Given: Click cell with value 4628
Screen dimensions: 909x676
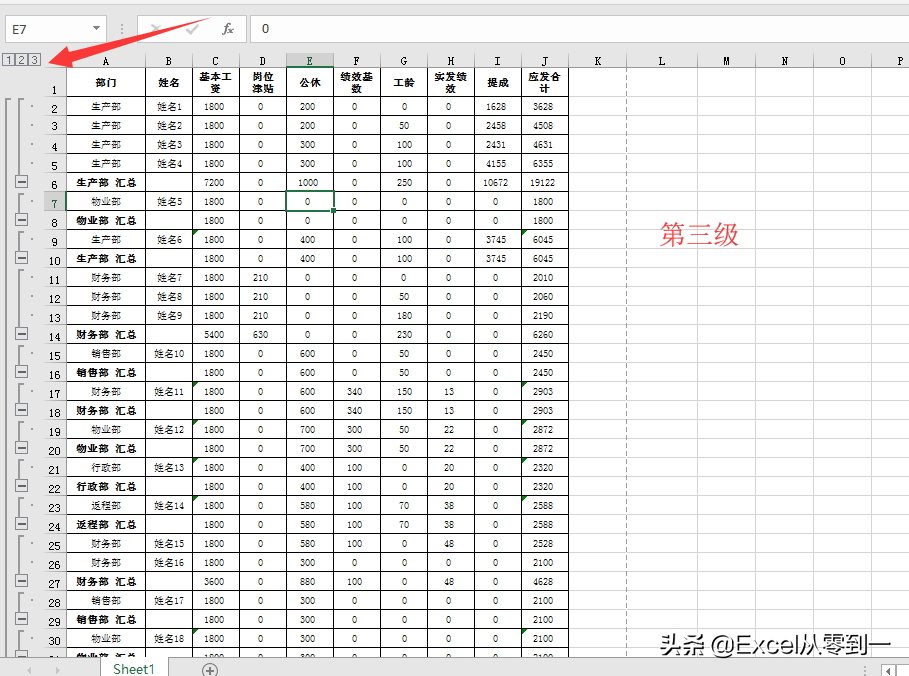Looking at the screenshot, I should [543, 581].
